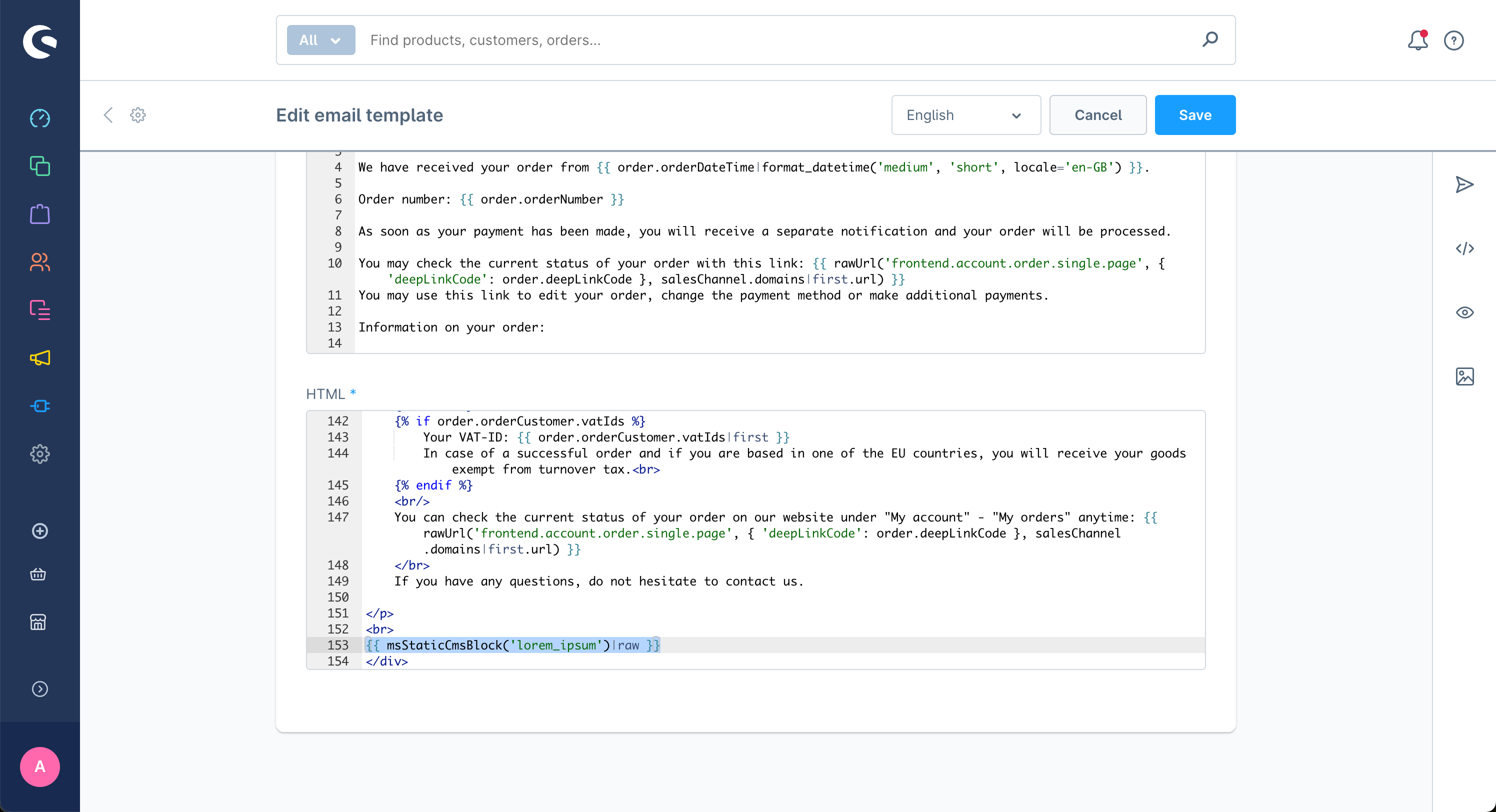Viewport: 1496px width, 812px height.
Task: Open the user avatar menu A
Action: coord(39,766)
